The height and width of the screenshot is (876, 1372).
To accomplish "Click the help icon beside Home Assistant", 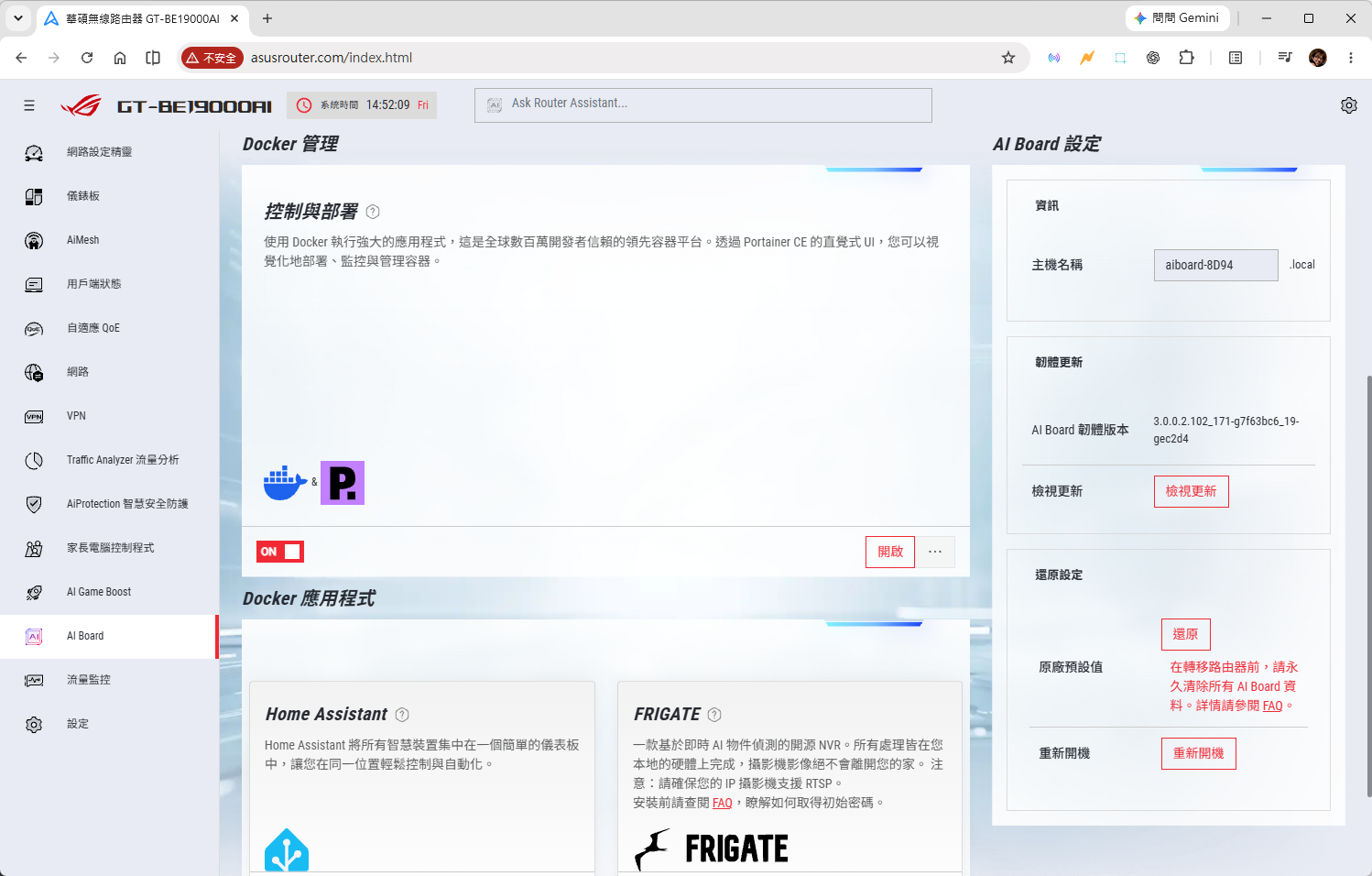I will tap(402, 715).
